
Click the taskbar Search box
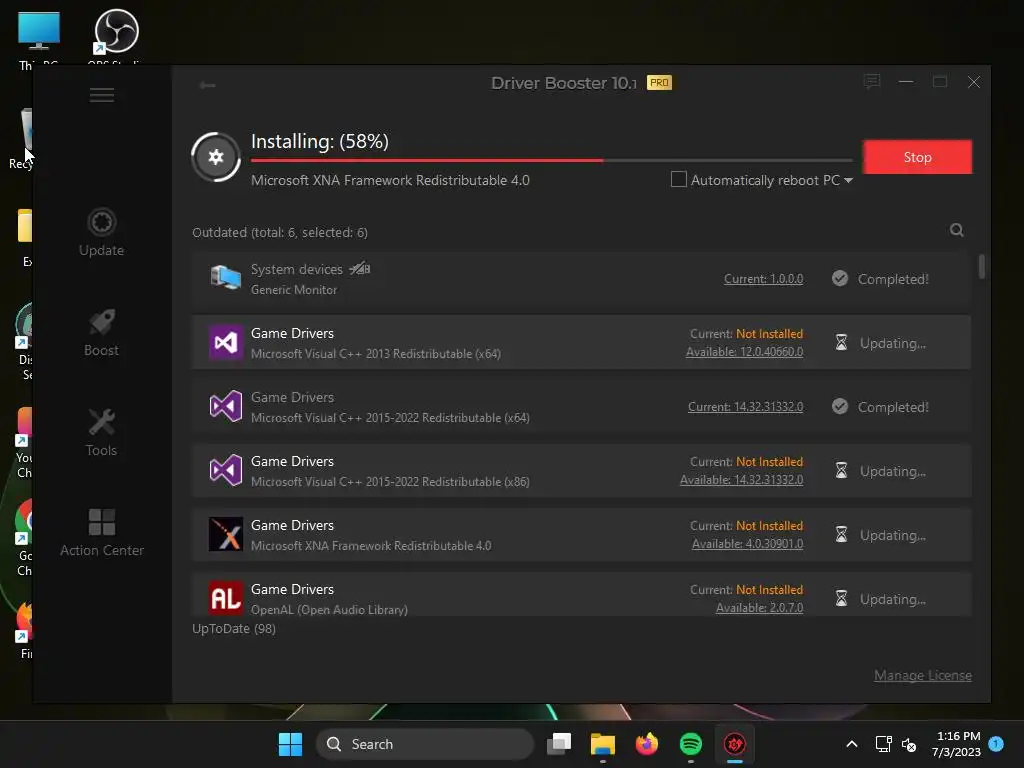pos(424,744)
